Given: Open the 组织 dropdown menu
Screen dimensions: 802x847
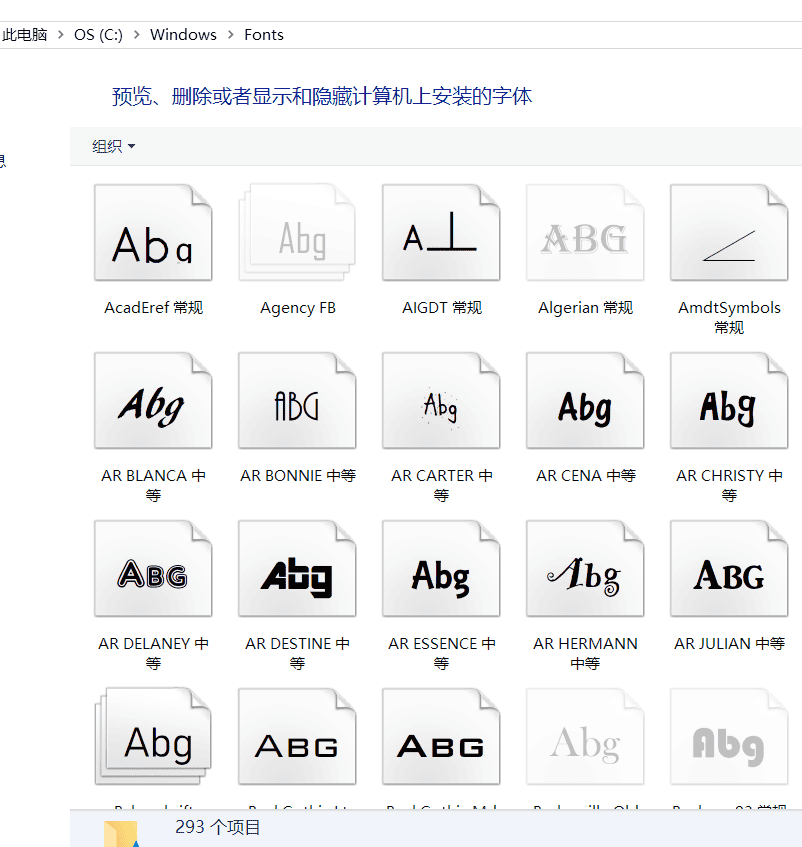Looking at the screenshot, I should click(113, 146).
